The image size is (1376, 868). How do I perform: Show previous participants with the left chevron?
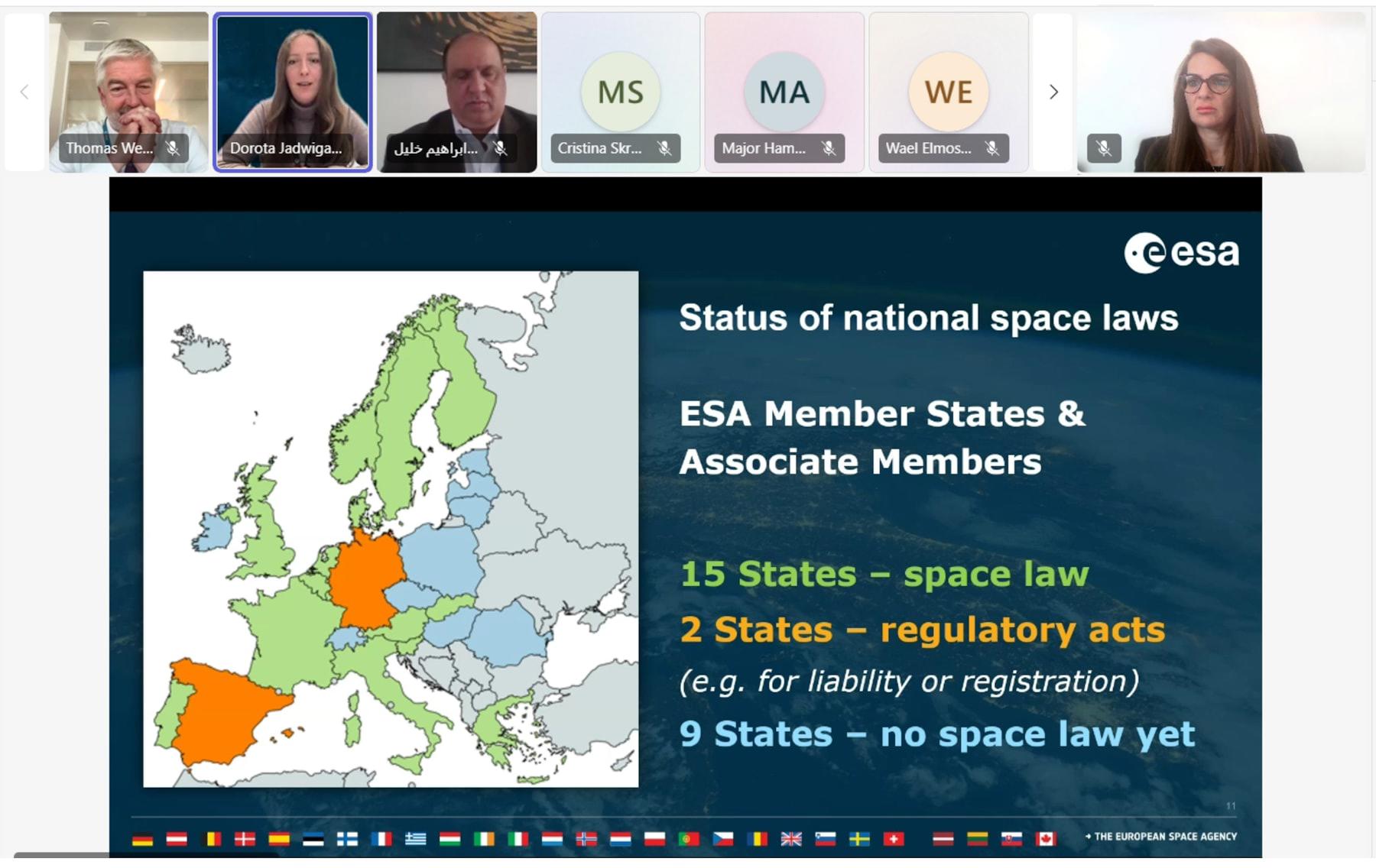point(24,92)
